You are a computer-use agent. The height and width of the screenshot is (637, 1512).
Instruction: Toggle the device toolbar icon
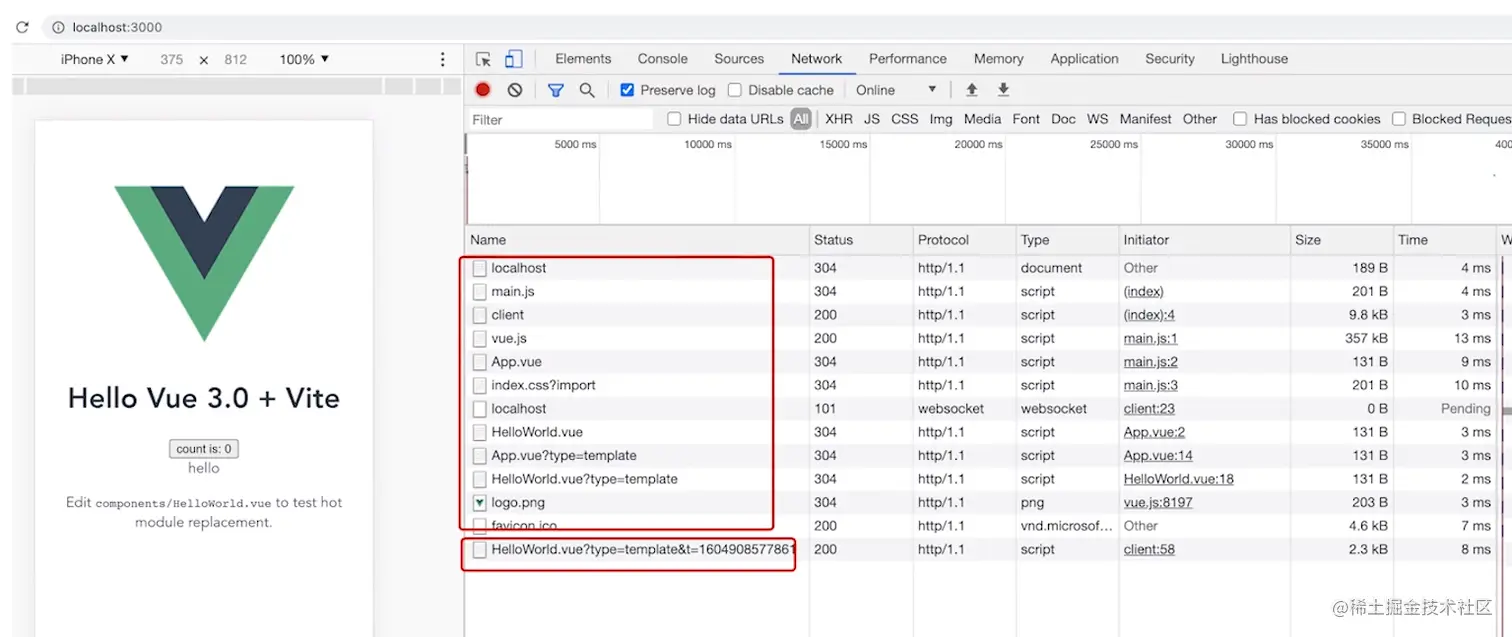(x=514, y=59)
